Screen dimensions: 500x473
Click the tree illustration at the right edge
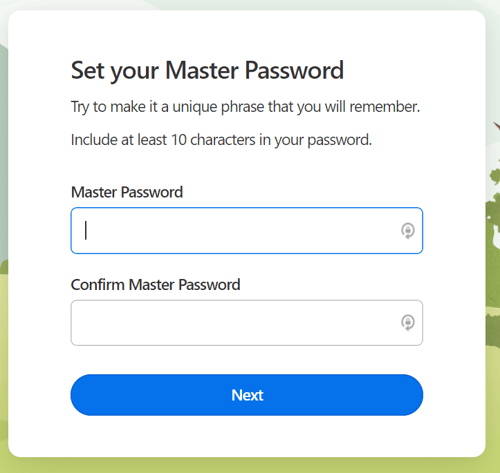[493, 233]
